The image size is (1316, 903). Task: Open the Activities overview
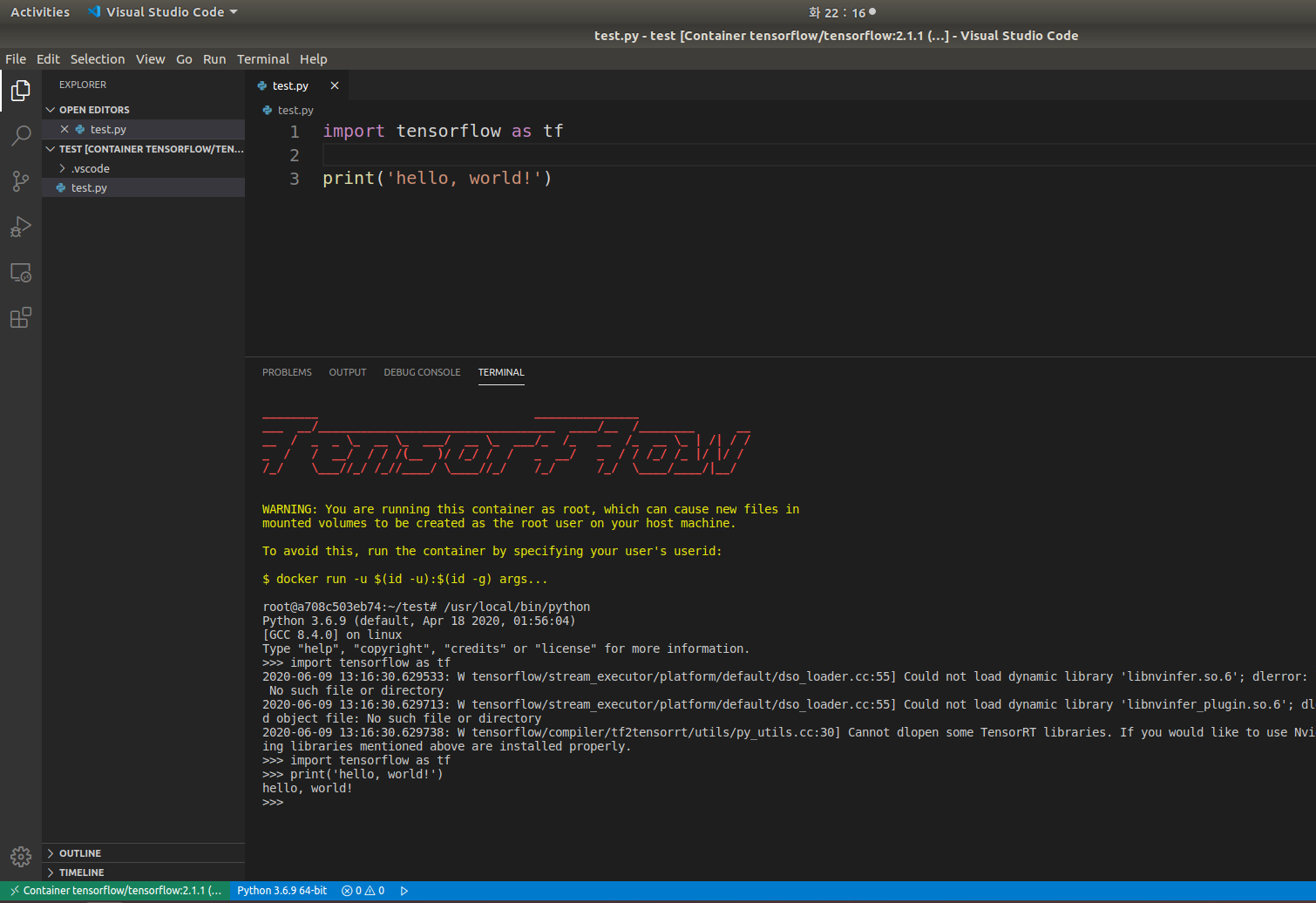tap(40, 12)
